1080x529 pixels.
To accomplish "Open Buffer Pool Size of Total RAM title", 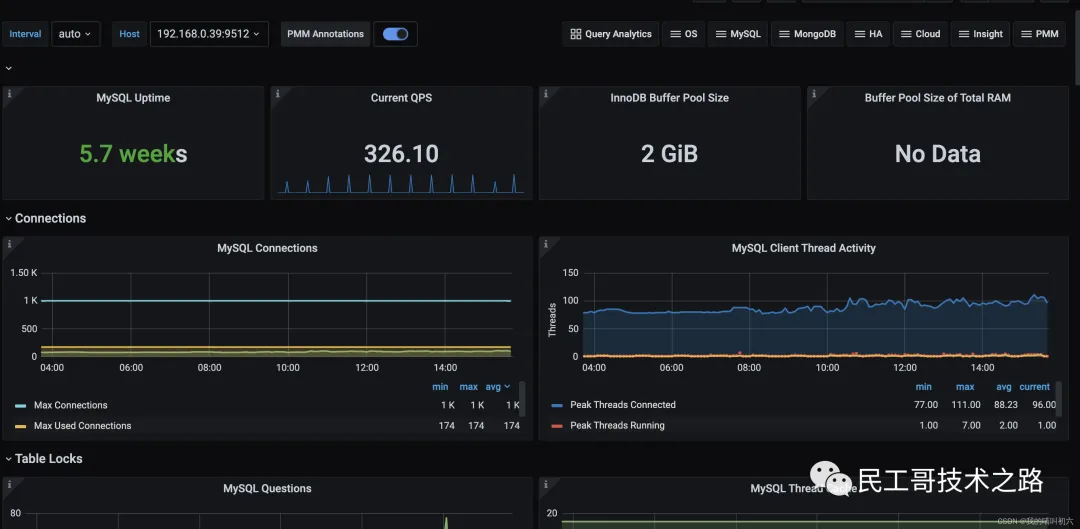I will pos(937,98).
